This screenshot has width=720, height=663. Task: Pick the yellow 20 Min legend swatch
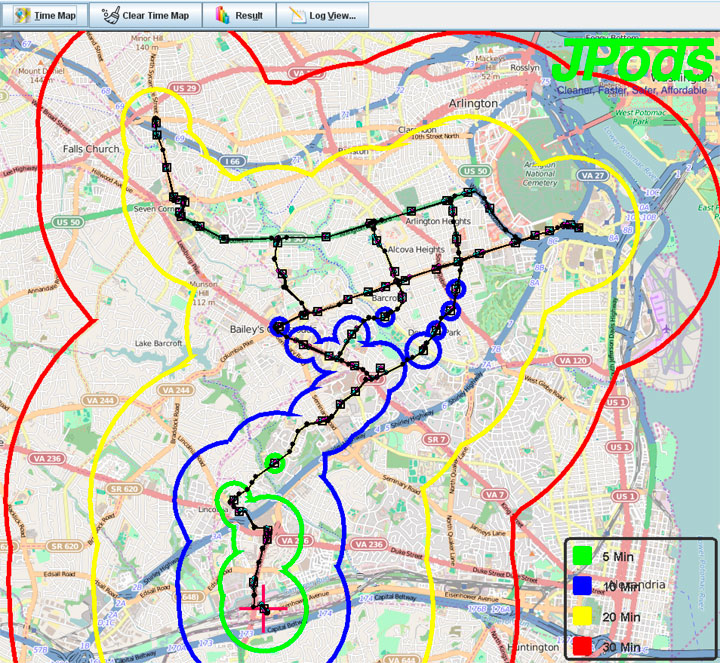[x=582, y=618]
